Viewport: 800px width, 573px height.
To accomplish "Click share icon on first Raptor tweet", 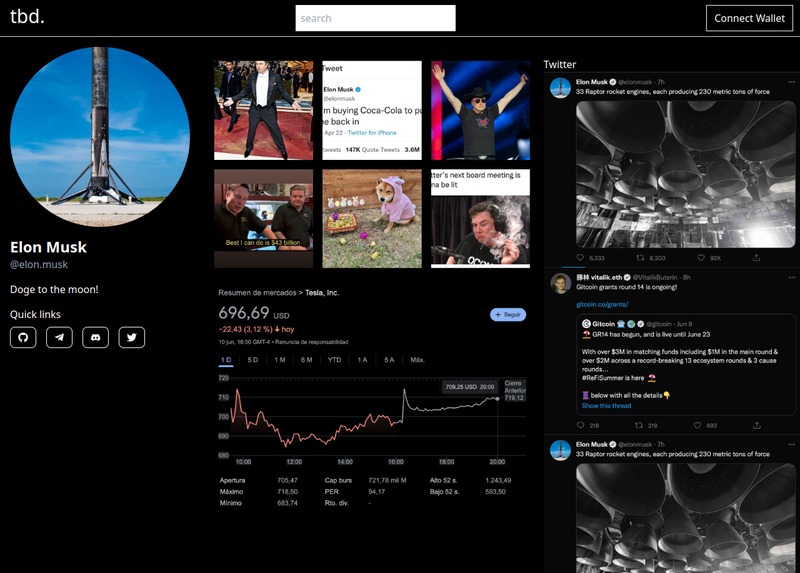I will [757, 258].
